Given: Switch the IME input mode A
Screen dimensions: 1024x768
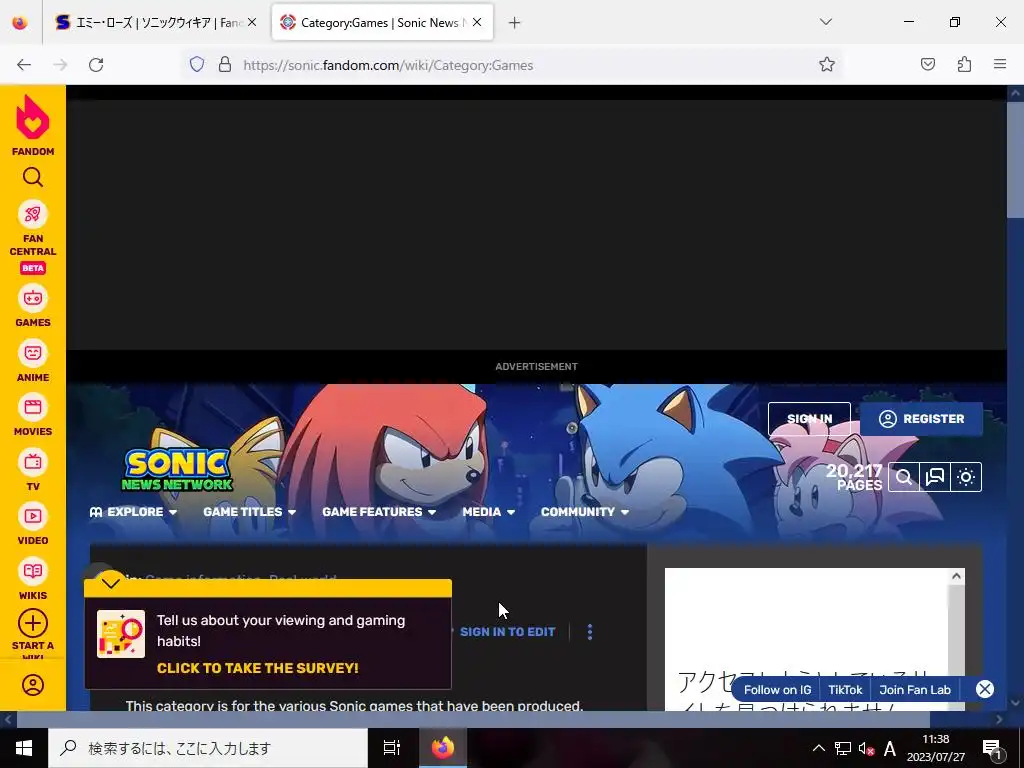Looking at the screenshot, I should 889,748.
